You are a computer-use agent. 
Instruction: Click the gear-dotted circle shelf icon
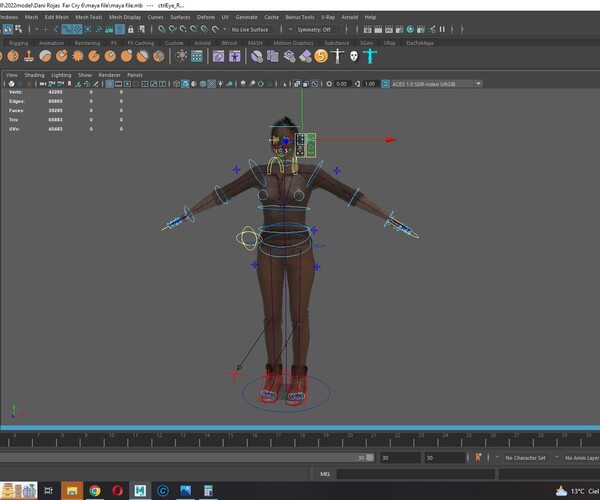coord(181,56)
